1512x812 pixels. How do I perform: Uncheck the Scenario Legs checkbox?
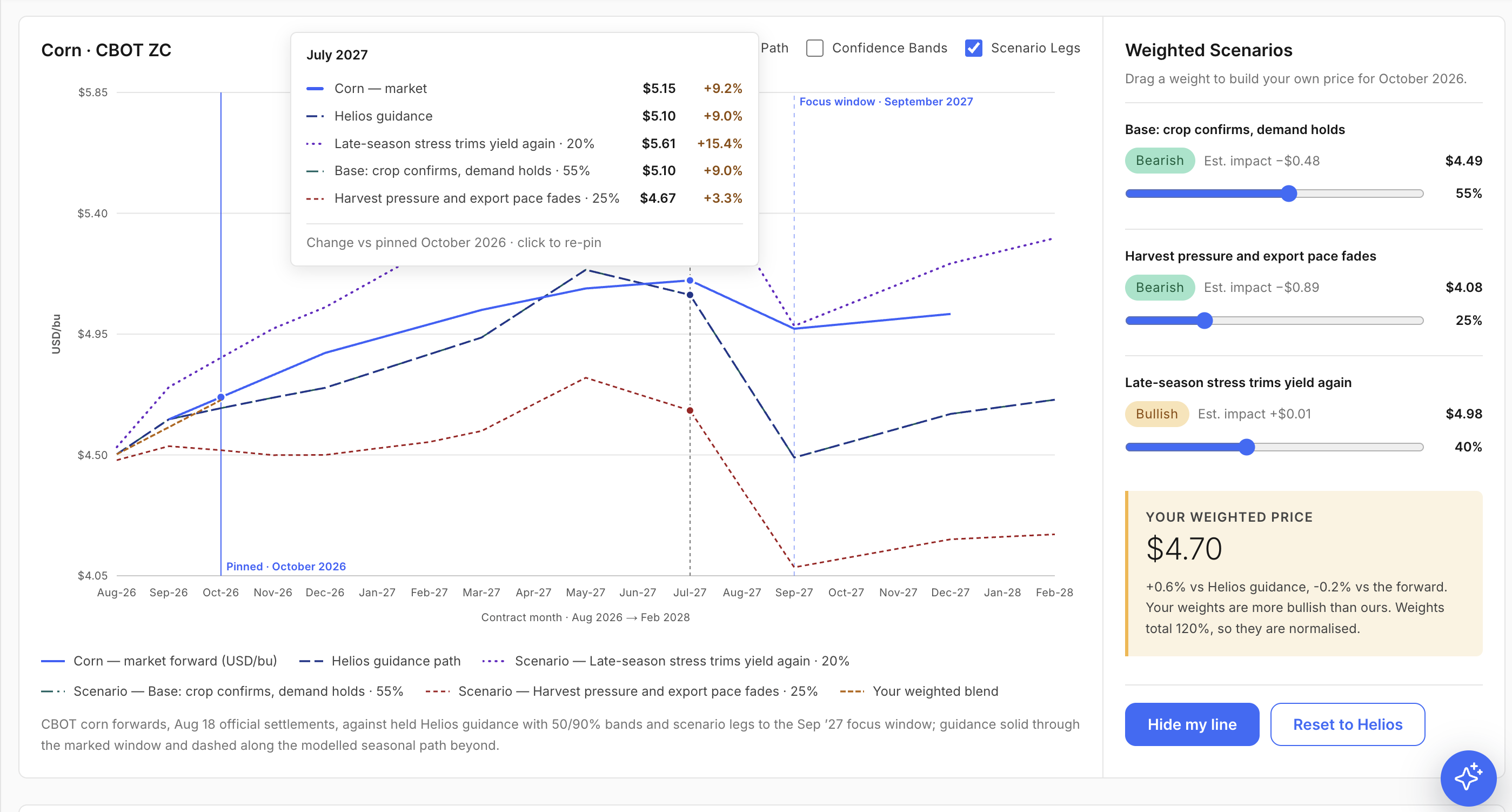(x=973, y=48)
